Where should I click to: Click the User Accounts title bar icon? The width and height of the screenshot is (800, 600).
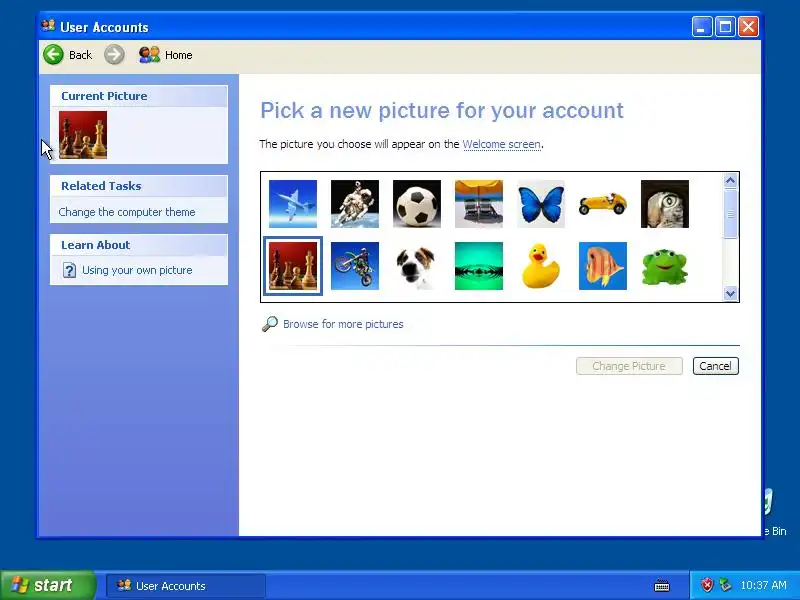pyautogui.click(x=48, y=26)
